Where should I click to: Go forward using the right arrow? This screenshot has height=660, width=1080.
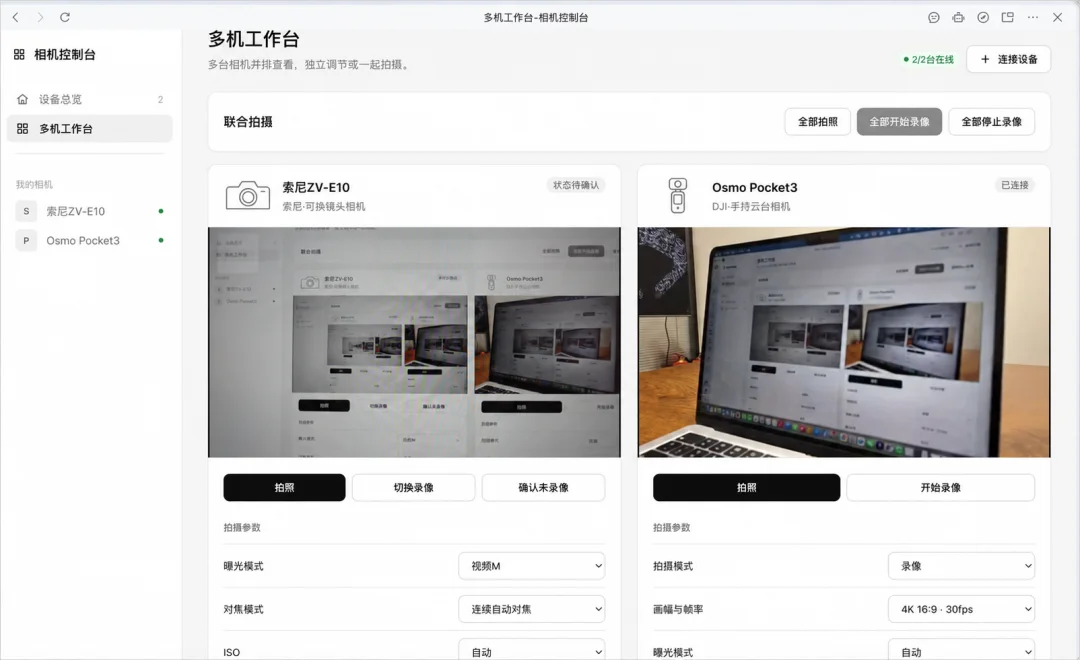40,17
